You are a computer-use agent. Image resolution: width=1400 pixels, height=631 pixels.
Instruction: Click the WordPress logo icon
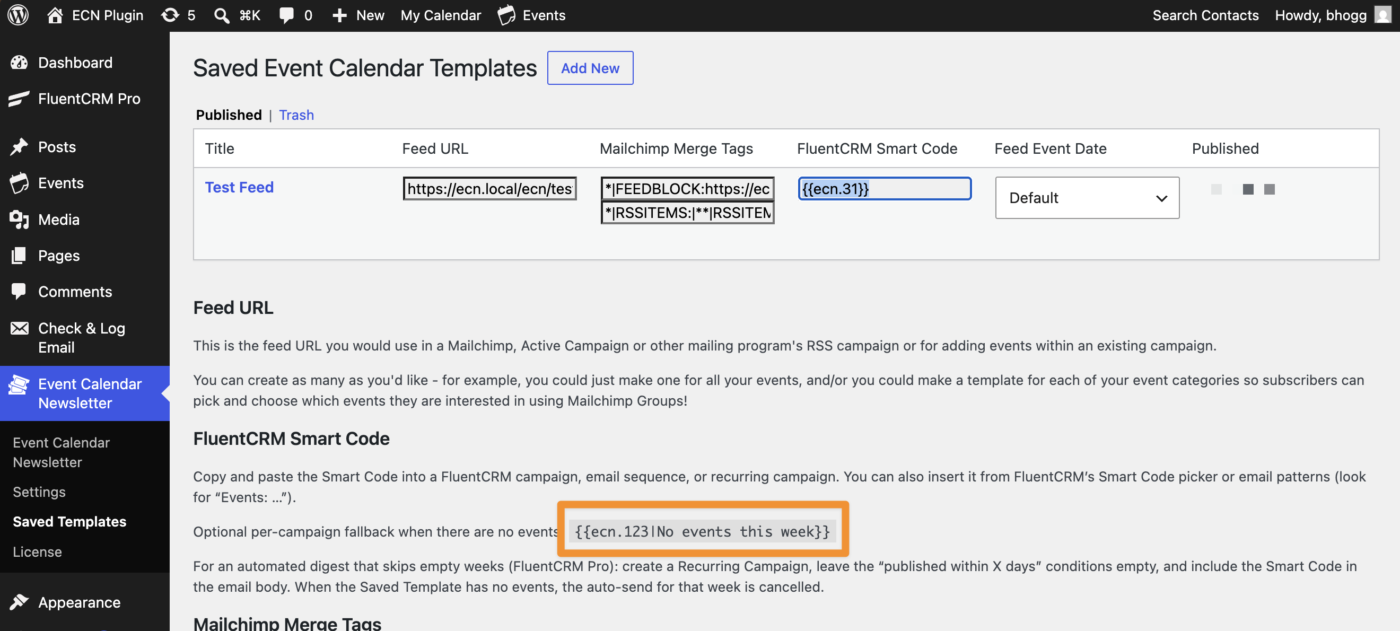tap(20, 15)
